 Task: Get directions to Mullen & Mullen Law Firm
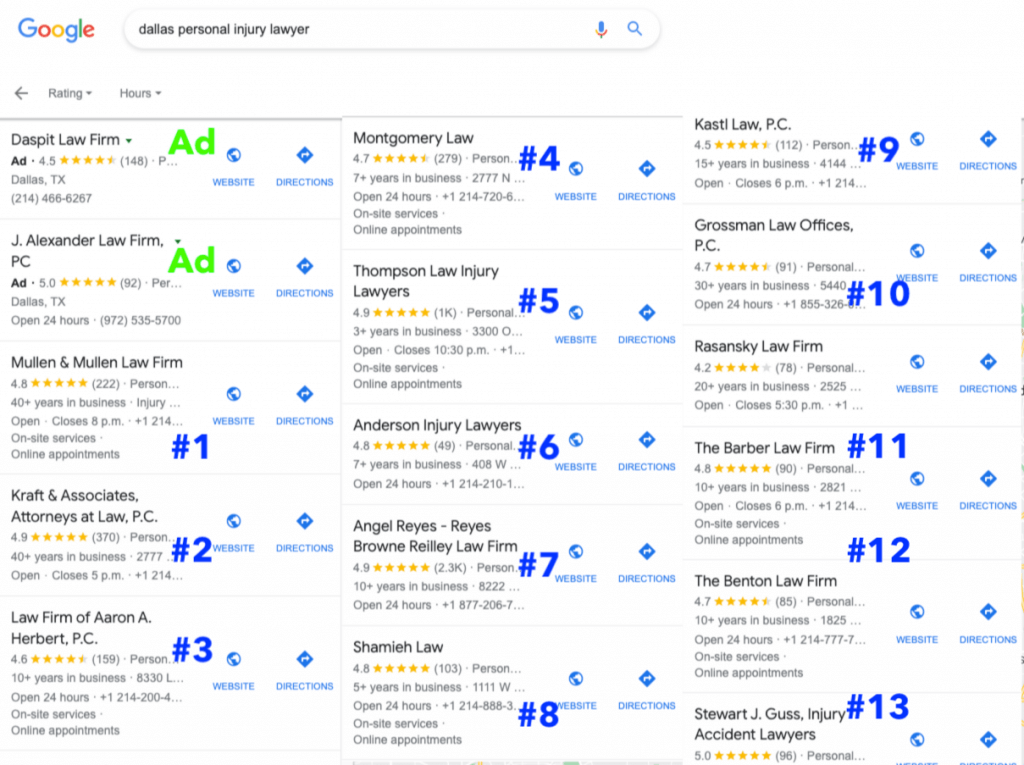click(x=305, y=394)
